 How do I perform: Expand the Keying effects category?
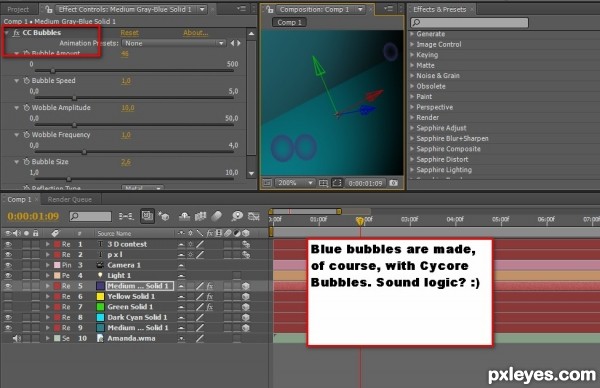coord(412,55)
